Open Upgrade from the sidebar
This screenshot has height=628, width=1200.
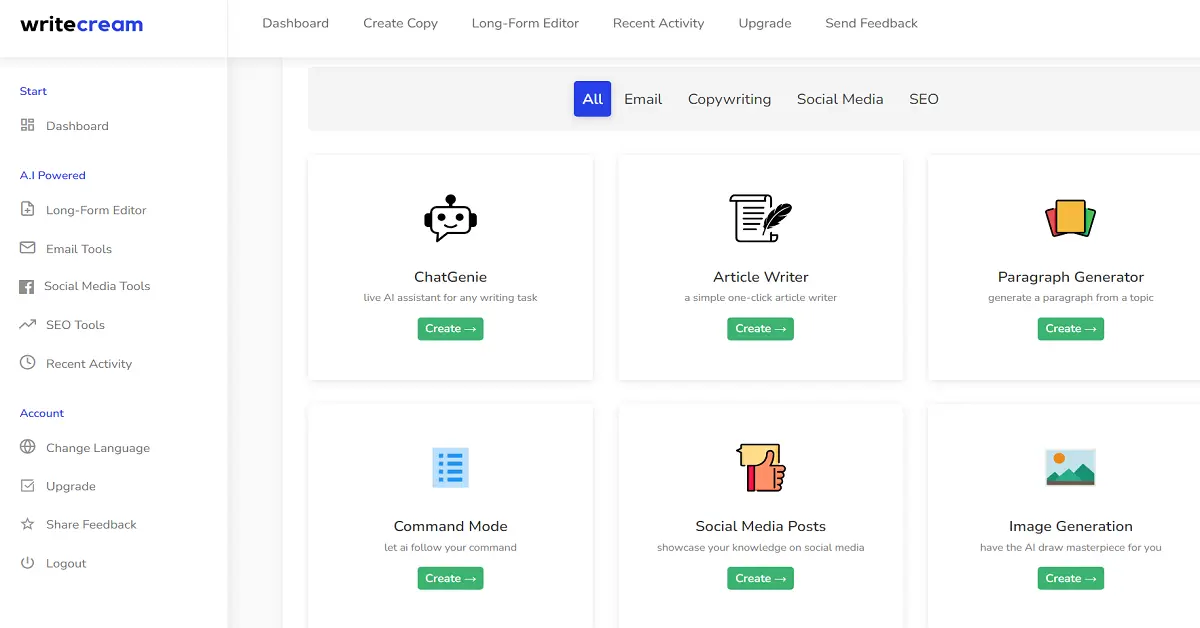[x=69, y=485]
